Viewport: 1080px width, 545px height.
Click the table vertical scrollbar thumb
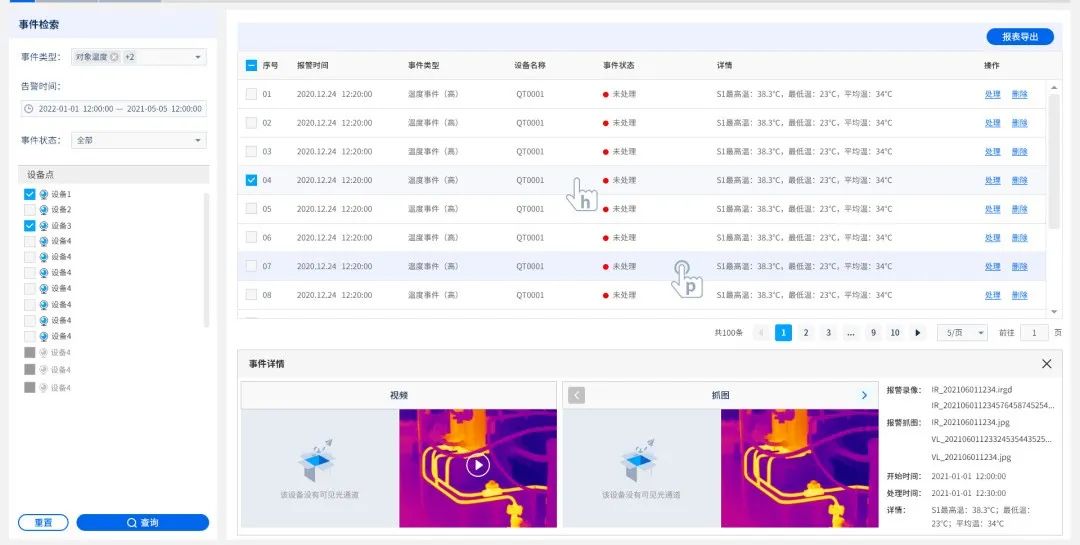pos(1053,161)
